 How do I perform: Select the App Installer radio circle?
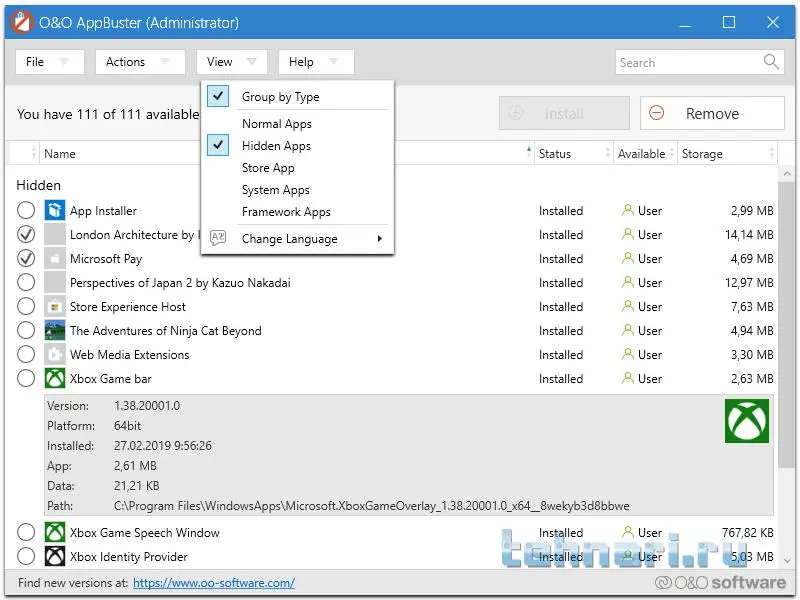click(x=26, y=210)
